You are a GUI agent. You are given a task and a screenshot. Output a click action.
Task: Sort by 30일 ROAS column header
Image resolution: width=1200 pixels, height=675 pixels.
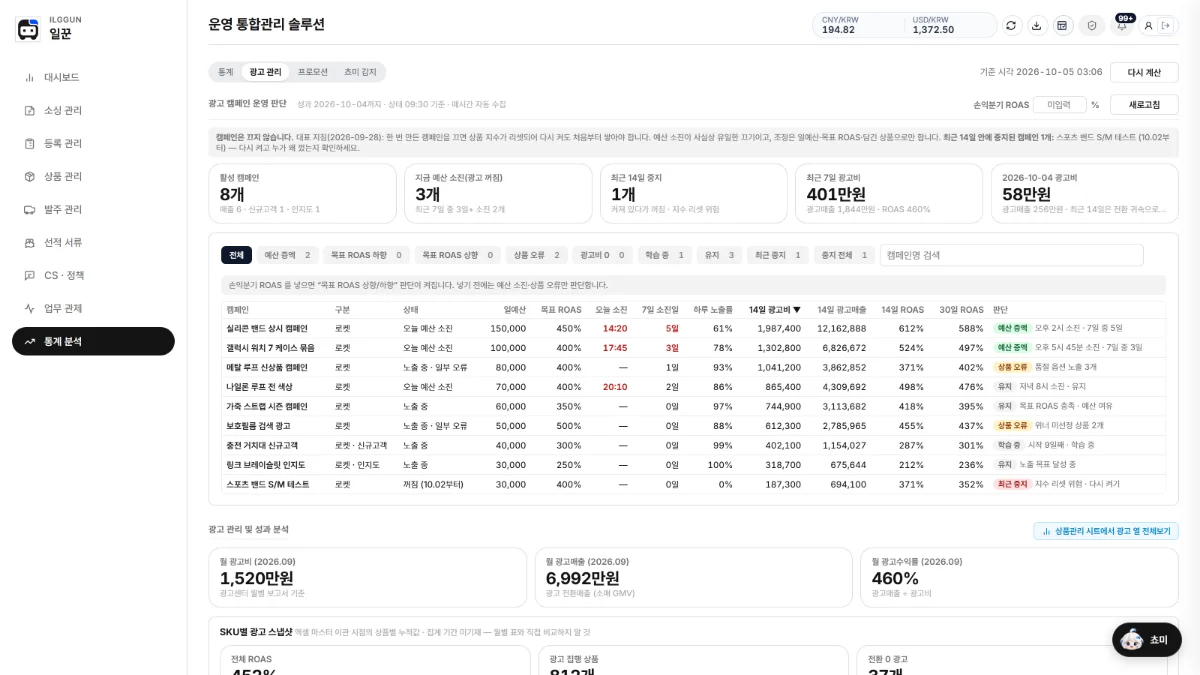[x=961, y=310]
